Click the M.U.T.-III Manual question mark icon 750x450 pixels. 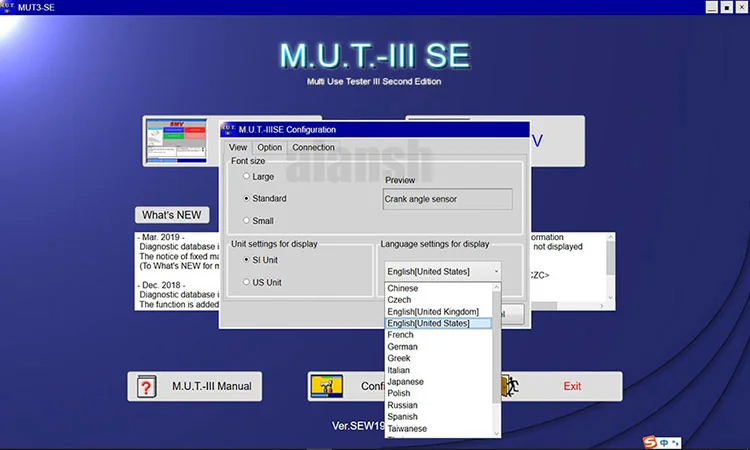click(146, 386)
